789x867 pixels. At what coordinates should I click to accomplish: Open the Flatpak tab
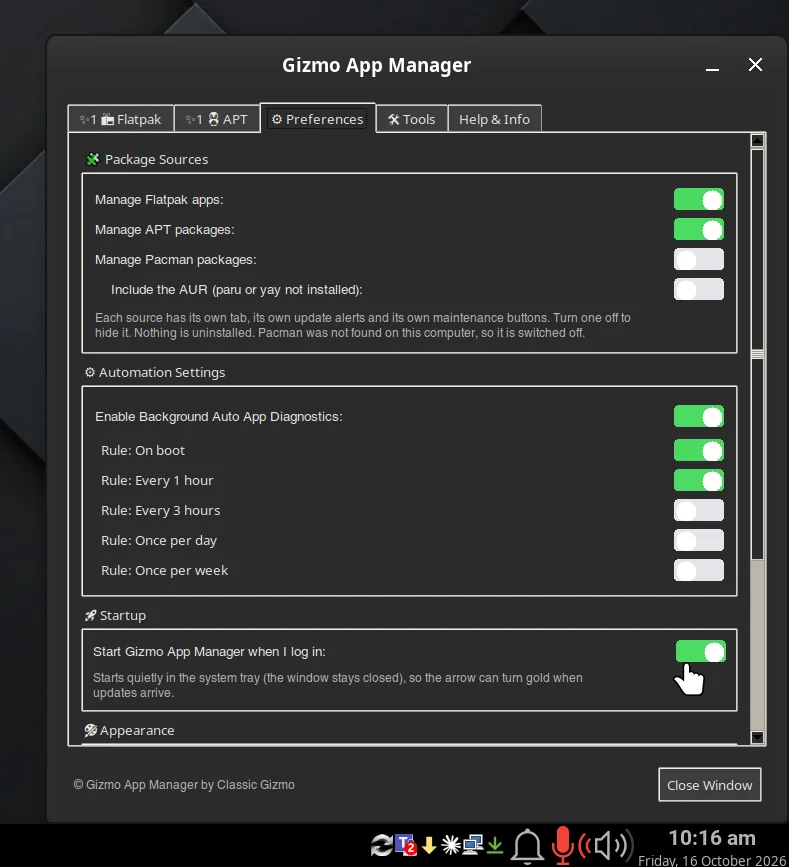pyautogui.click(x=121, y=119)
